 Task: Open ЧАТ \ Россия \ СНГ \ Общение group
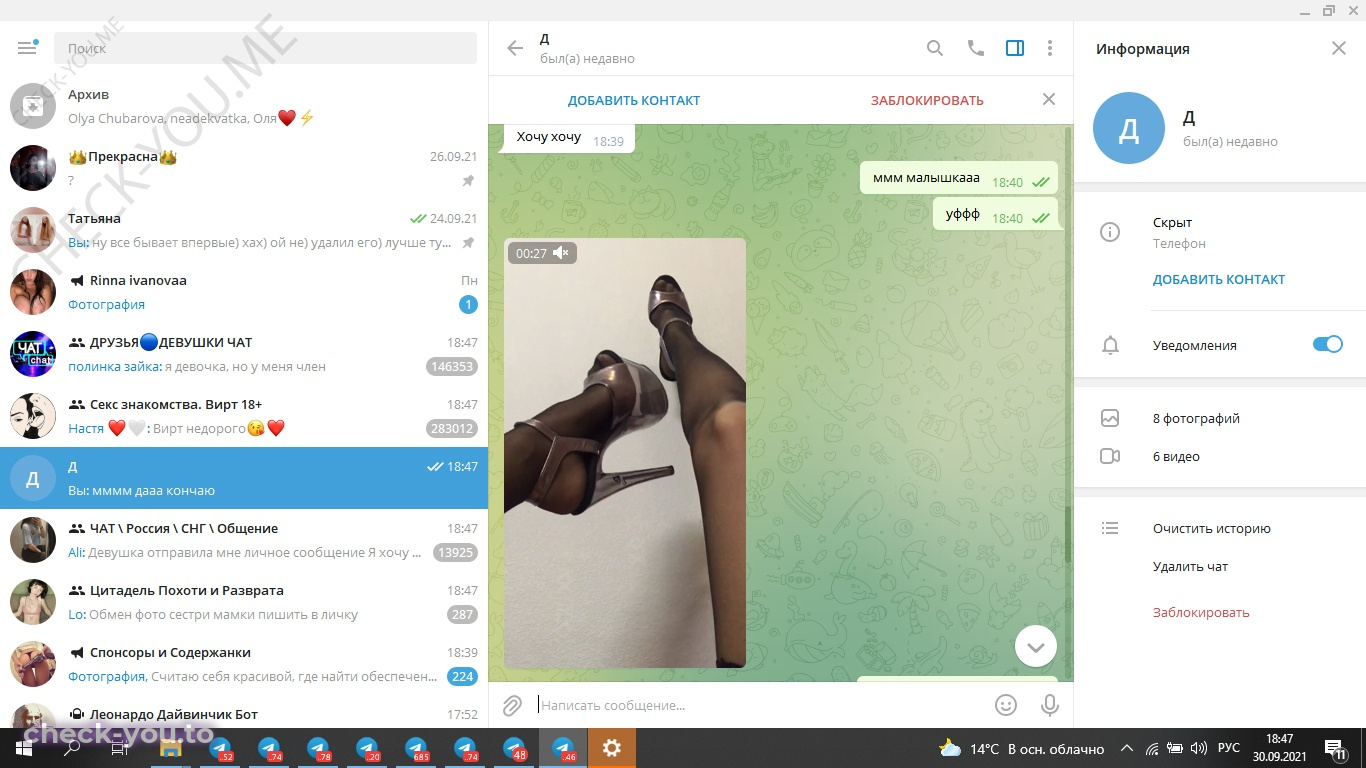click(x=244, y=540)
